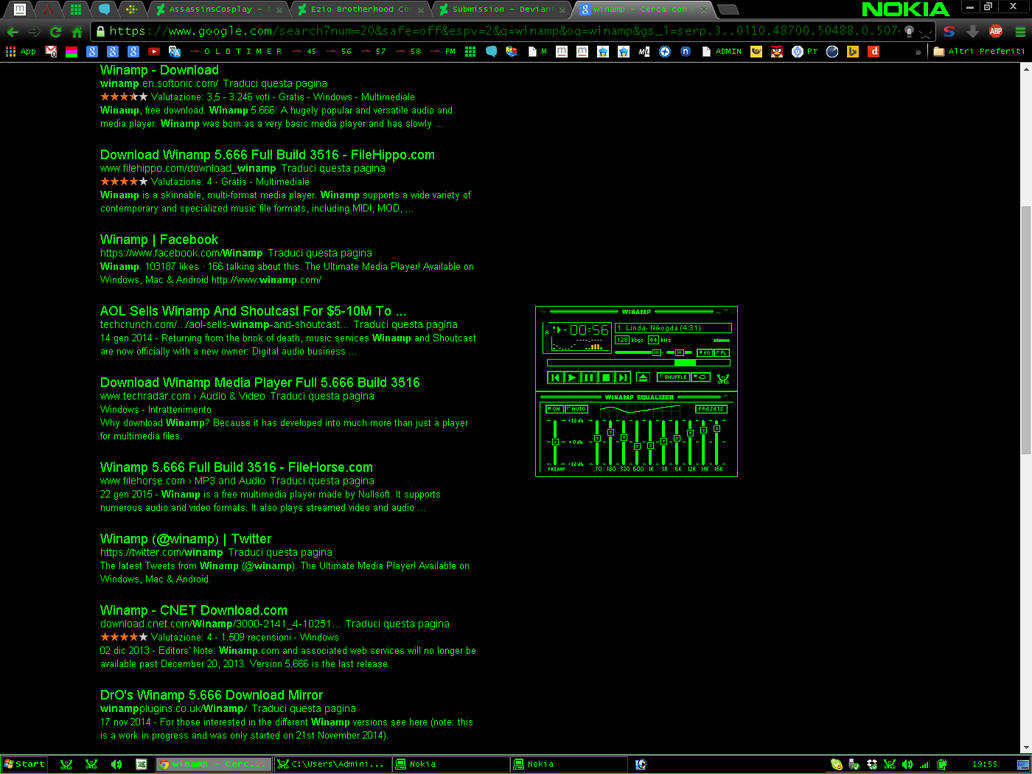Open the Winamp (@winamp) | Twitter result

tap(186, 538)
